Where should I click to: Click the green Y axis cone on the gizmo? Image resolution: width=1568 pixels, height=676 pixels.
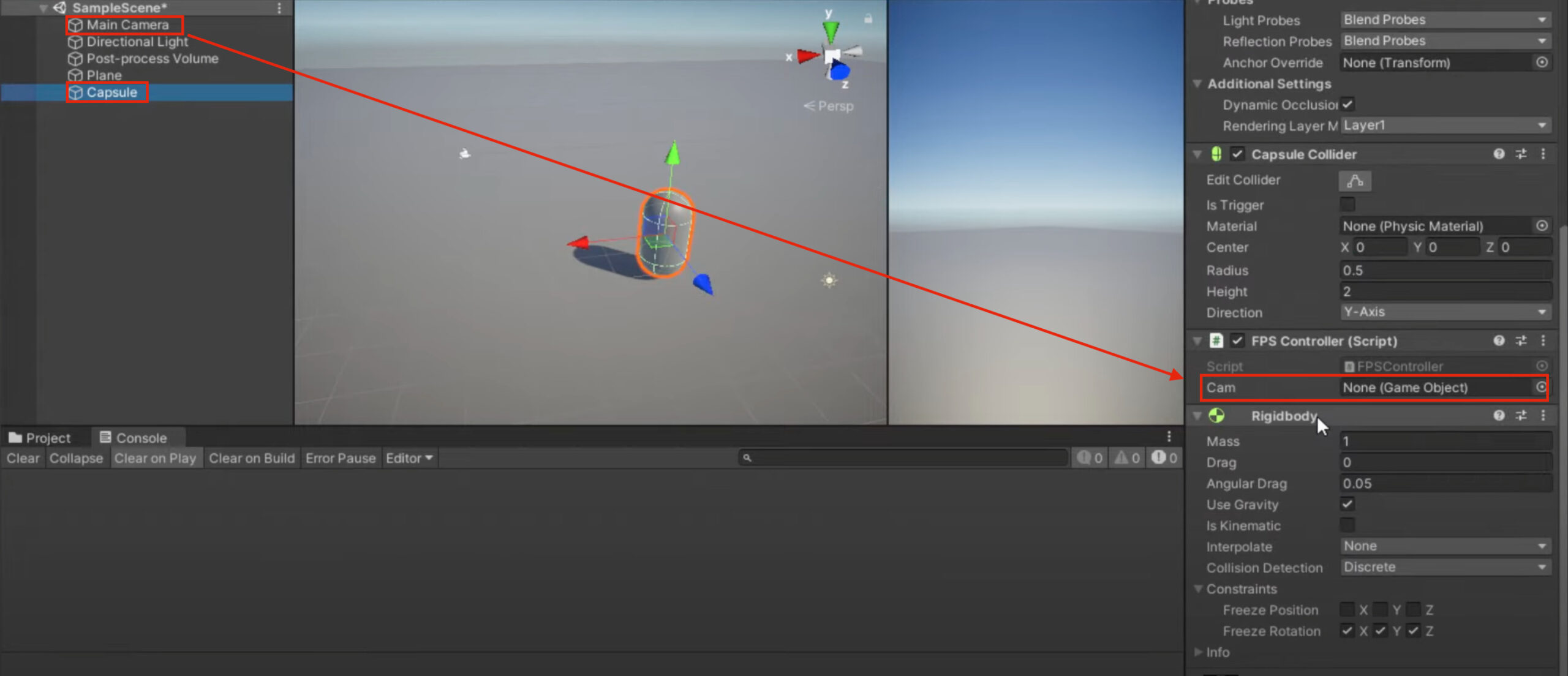tap(831, 31)
